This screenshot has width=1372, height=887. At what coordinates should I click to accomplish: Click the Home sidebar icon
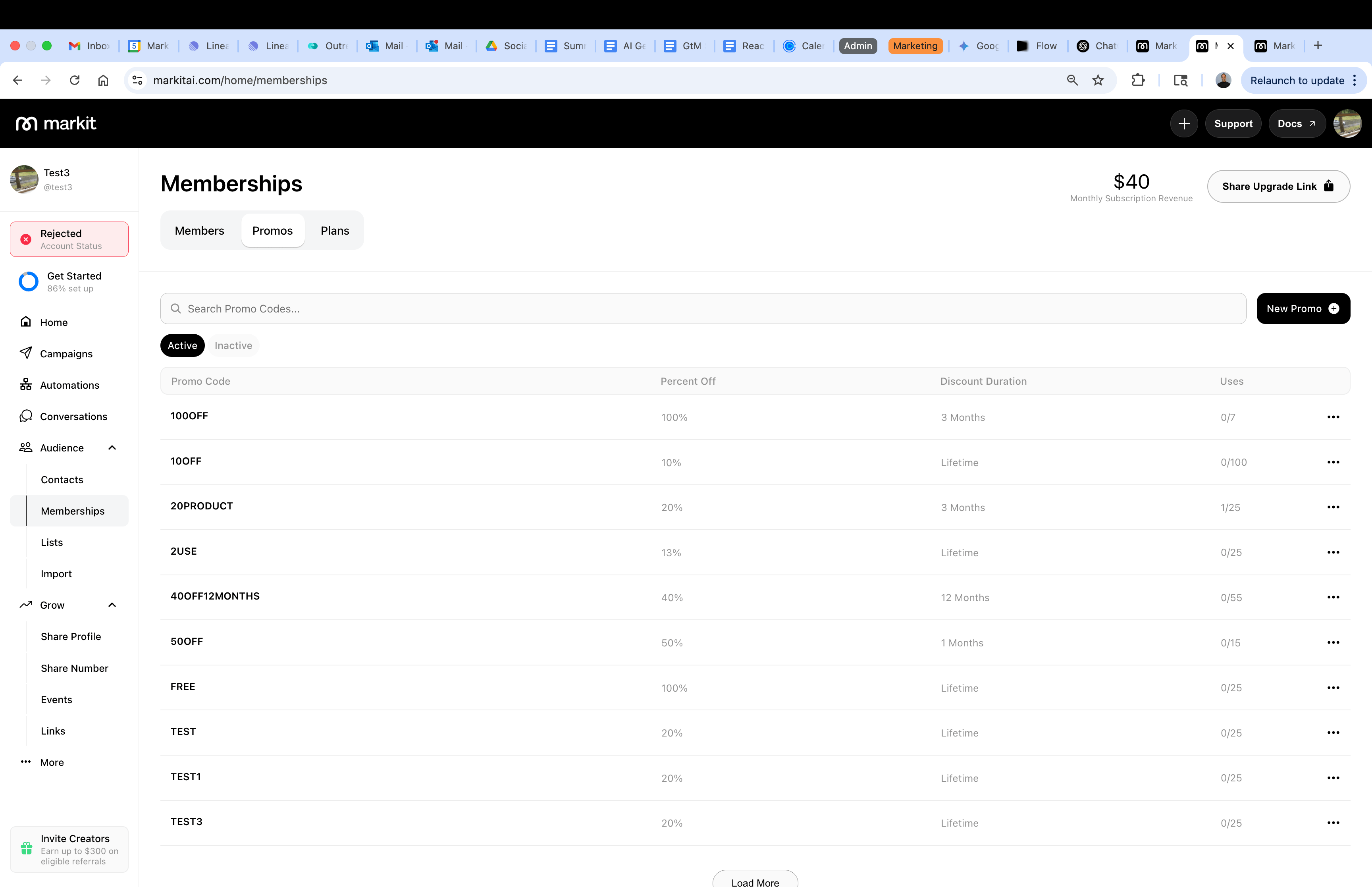pyautogui.click(x=25, y=322)
